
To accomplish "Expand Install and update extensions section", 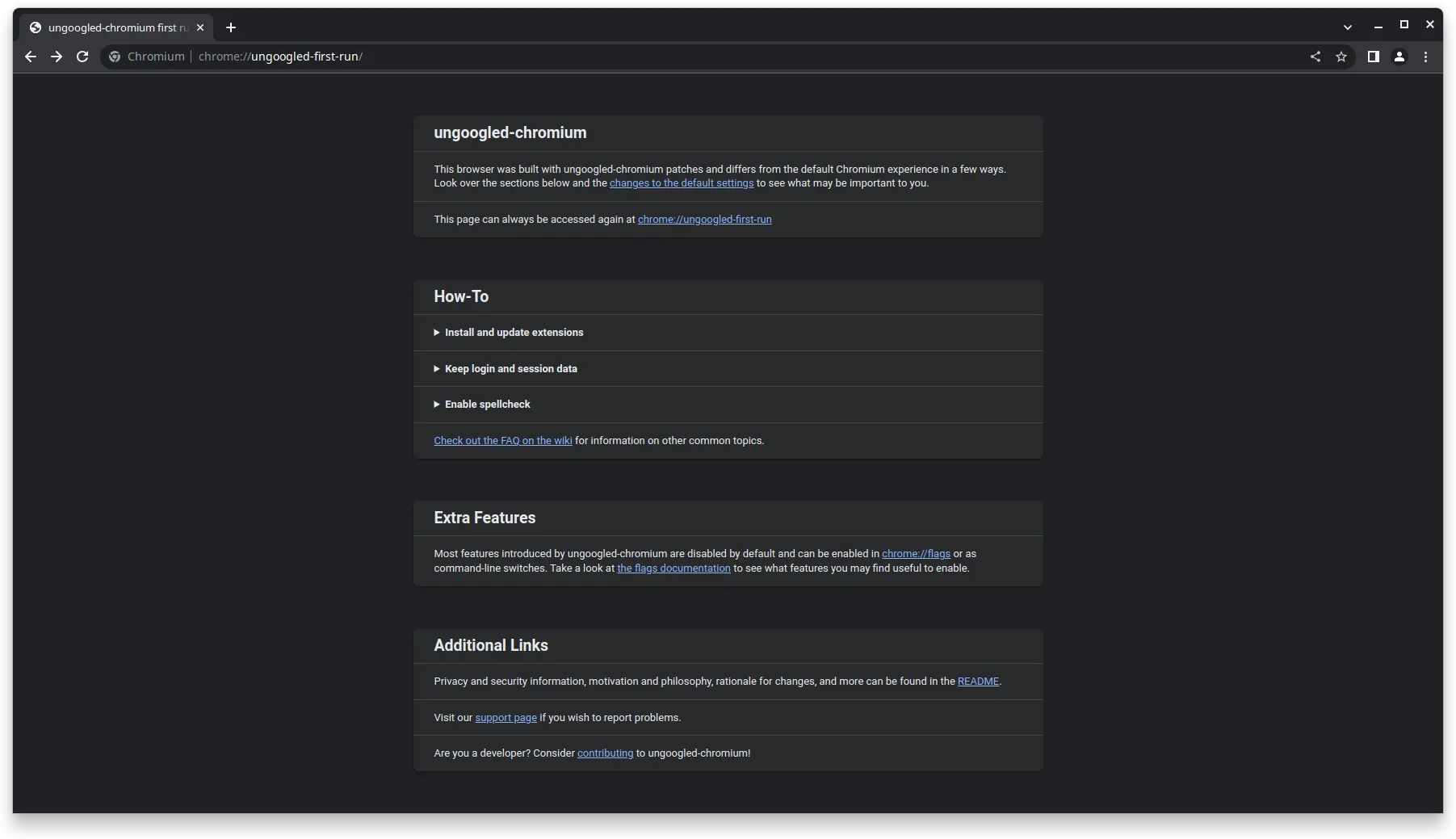I will [x=514, y=333].
